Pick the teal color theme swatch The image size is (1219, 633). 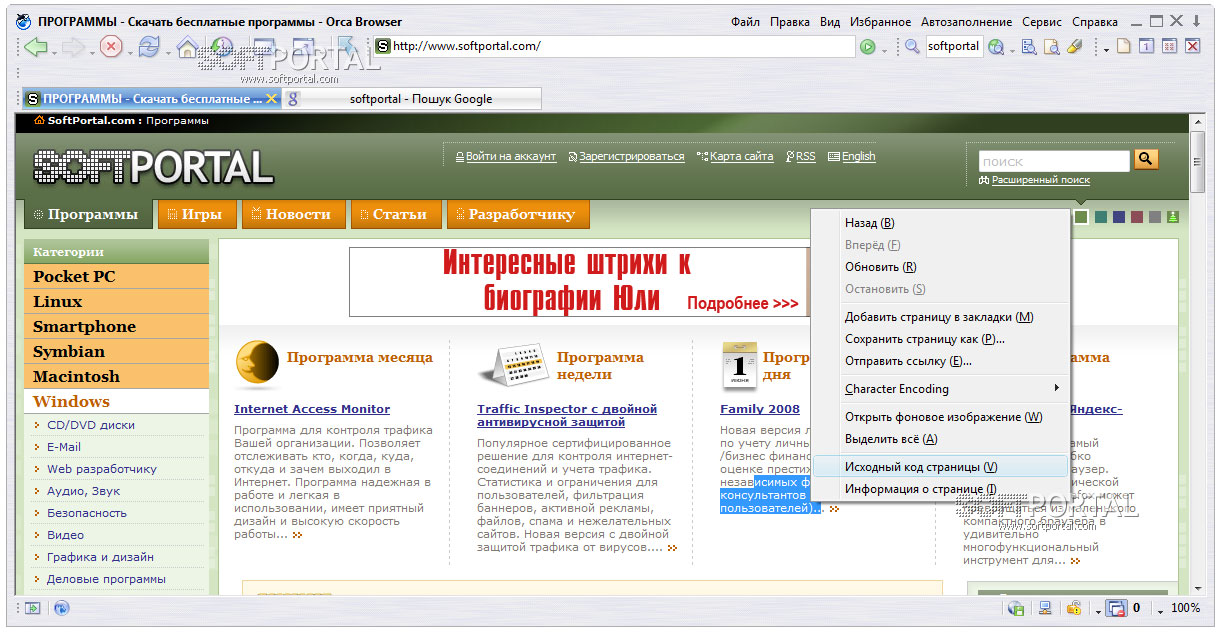[1100, 217]
